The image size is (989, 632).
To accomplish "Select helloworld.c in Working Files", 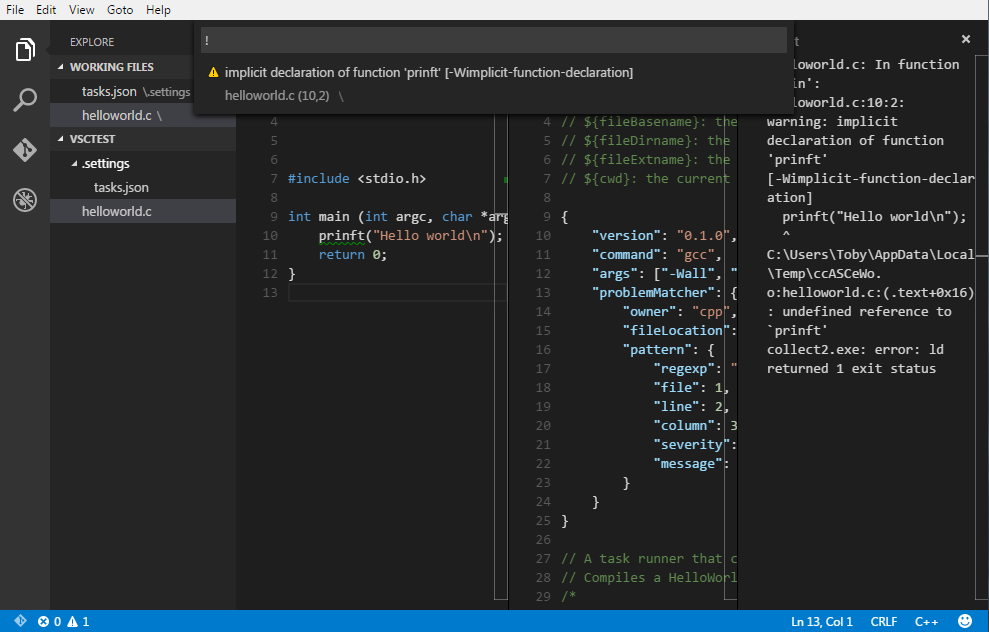I will (x=143, y=115).
